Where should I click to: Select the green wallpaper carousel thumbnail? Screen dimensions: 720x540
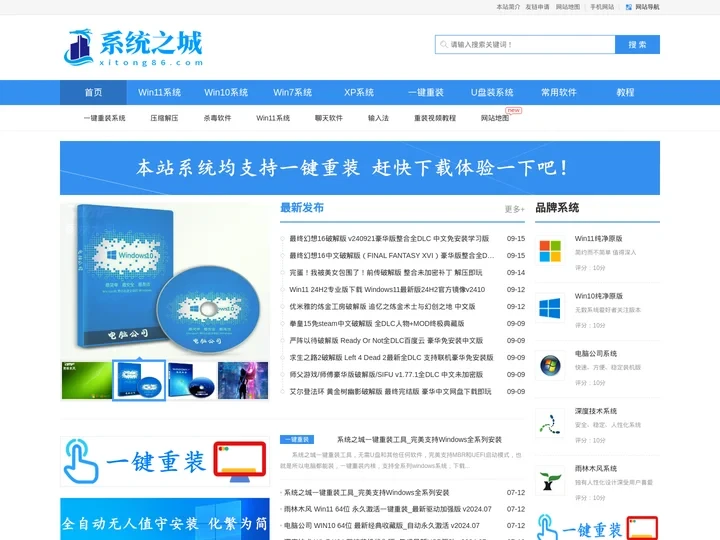(87, 380)
